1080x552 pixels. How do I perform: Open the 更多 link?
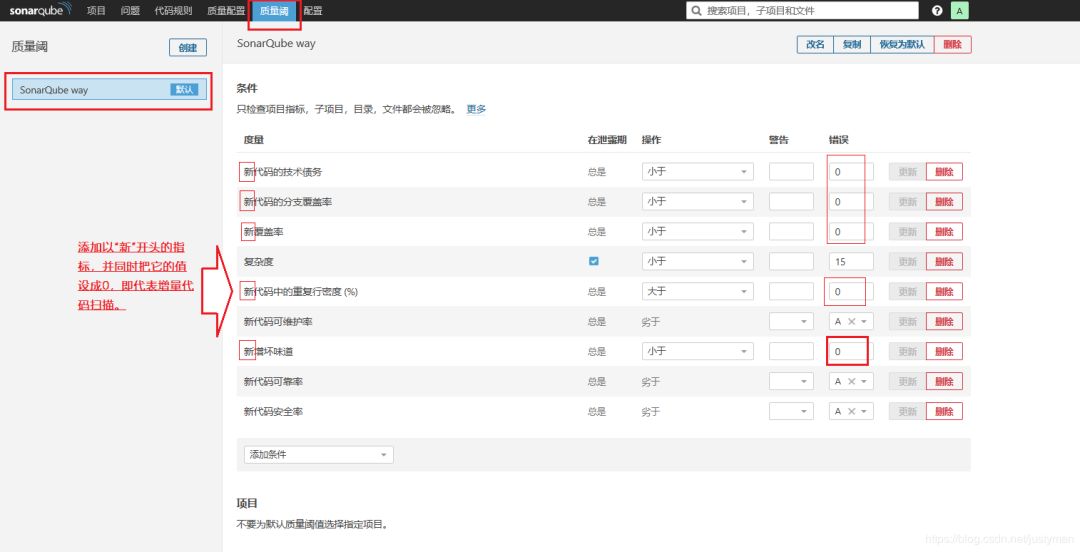476,109
